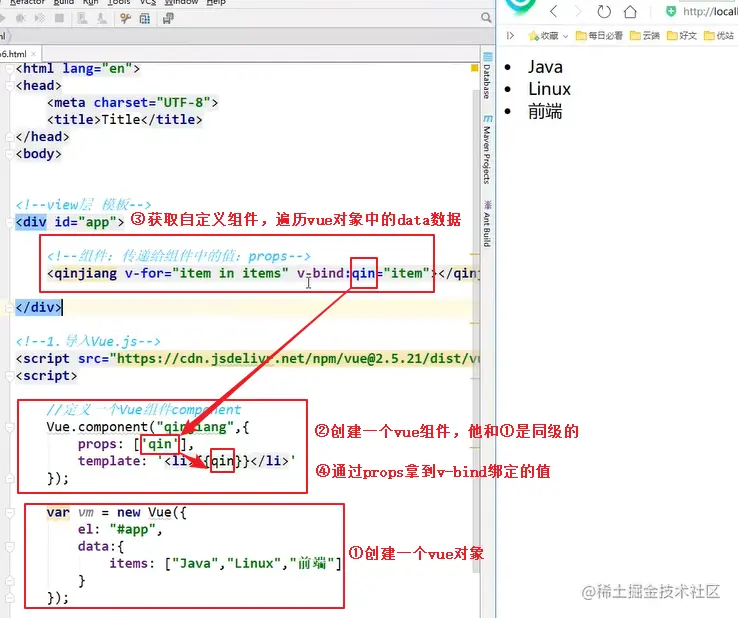Open the Database tool window
This screenshot has height=618, width=738.
[487, 76]
